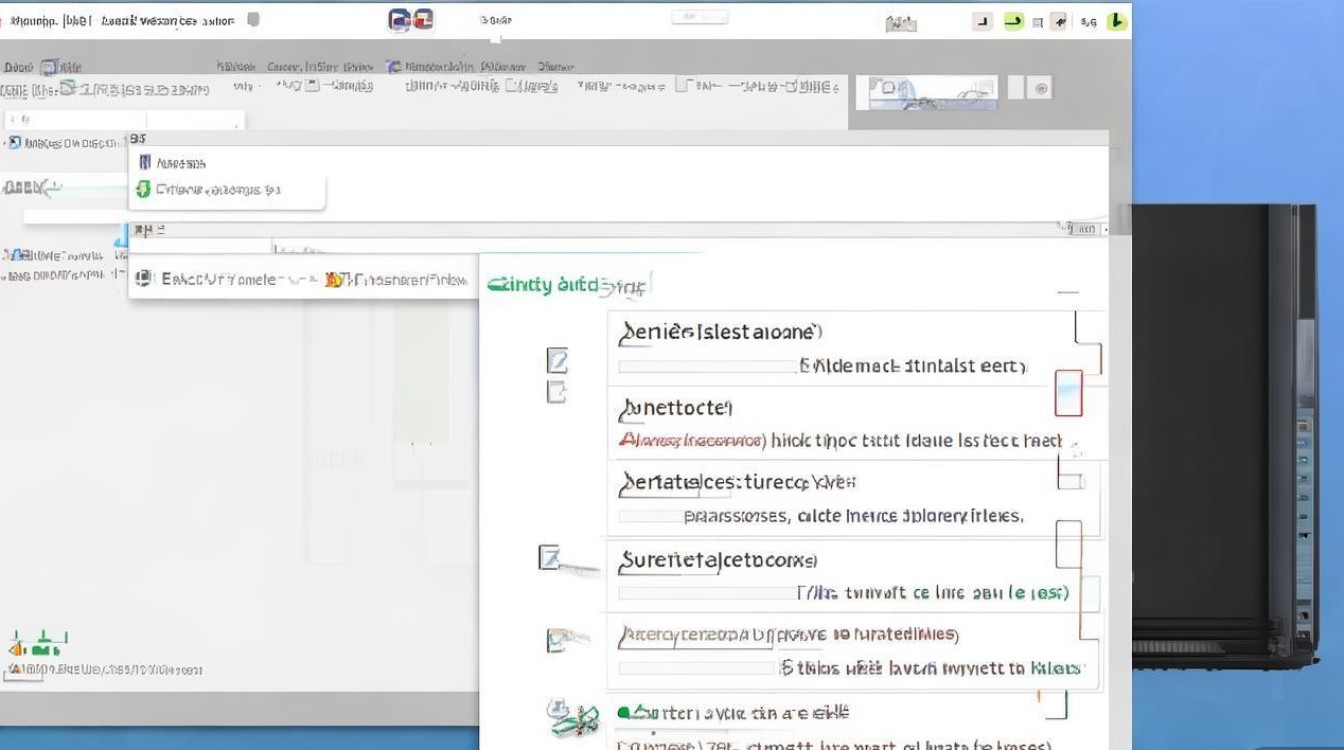This screenshot has height=750, width=1344.
Task: Select the blue document icon in the small popup
Action: pyautogui.click(x=145, y=162)
